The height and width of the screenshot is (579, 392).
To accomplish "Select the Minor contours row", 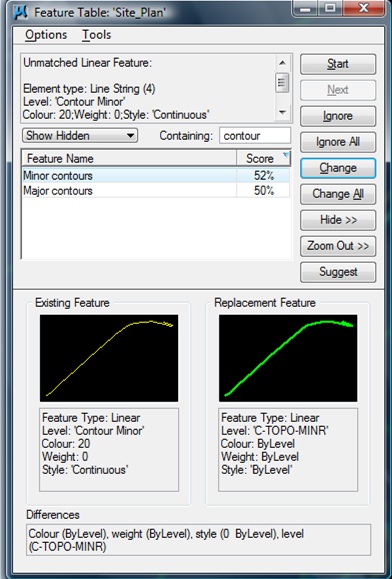I will click(156, 175).
